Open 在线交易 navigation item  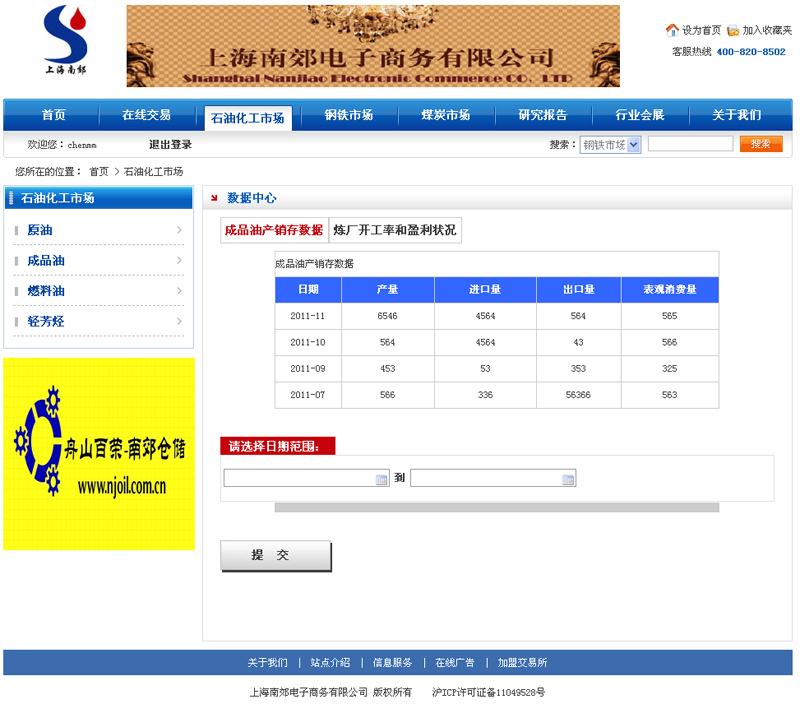146,115
